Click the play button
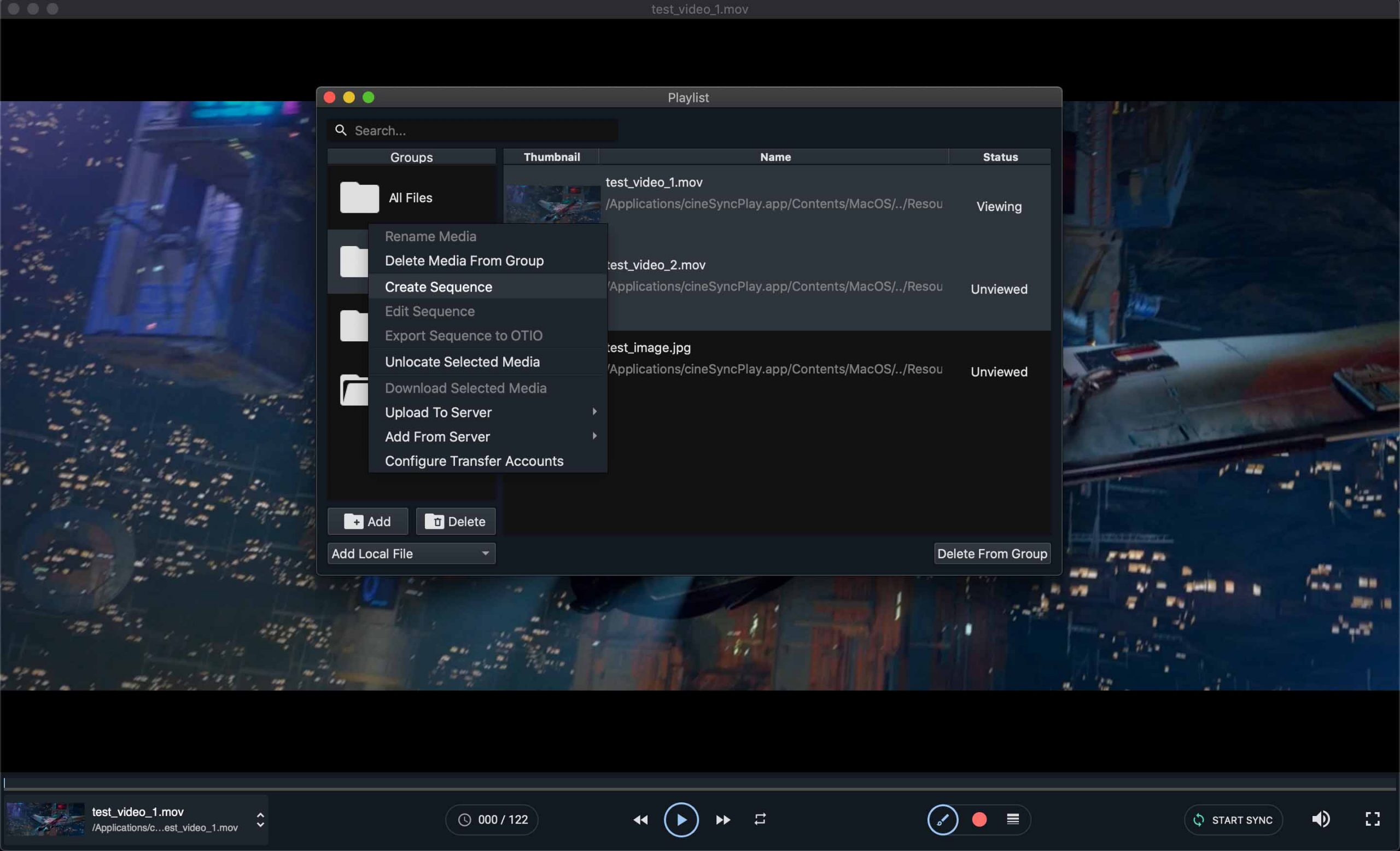The image size is (1400, 851). [x=681, y=819]
